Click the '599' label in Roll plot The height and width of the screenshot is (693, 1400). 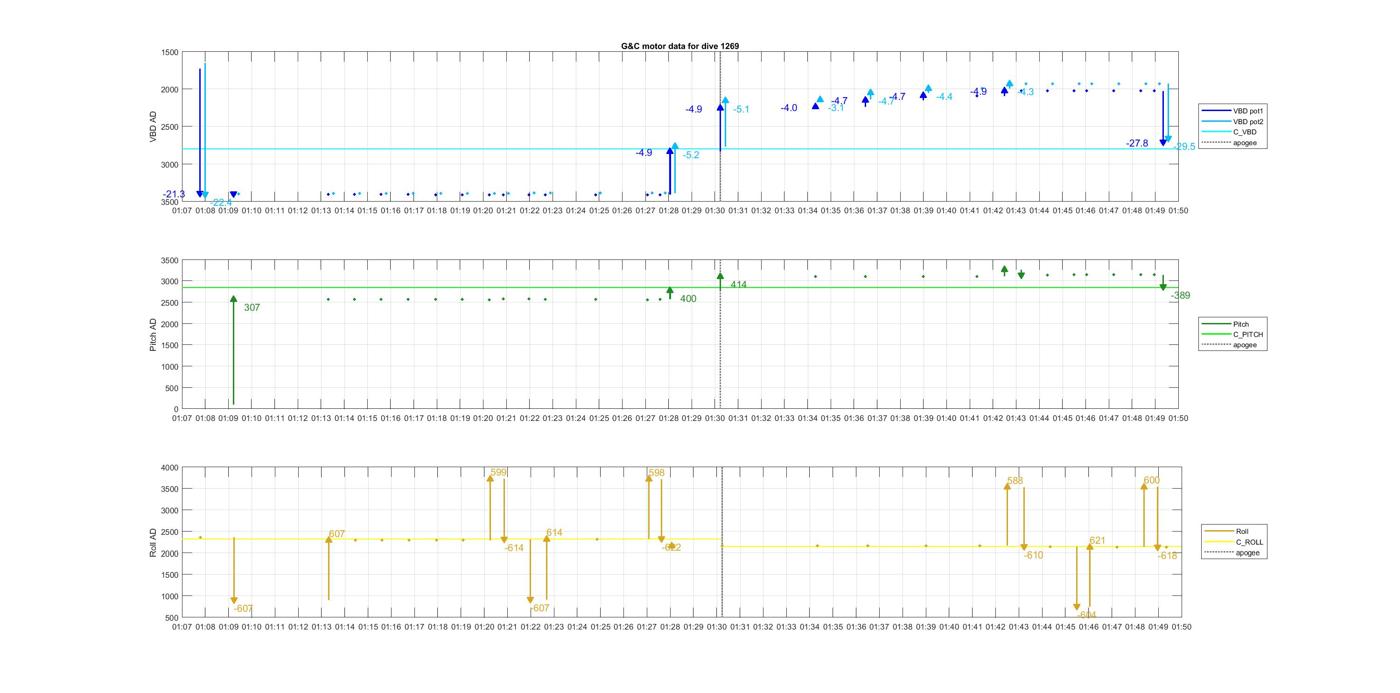coord(499,472)
